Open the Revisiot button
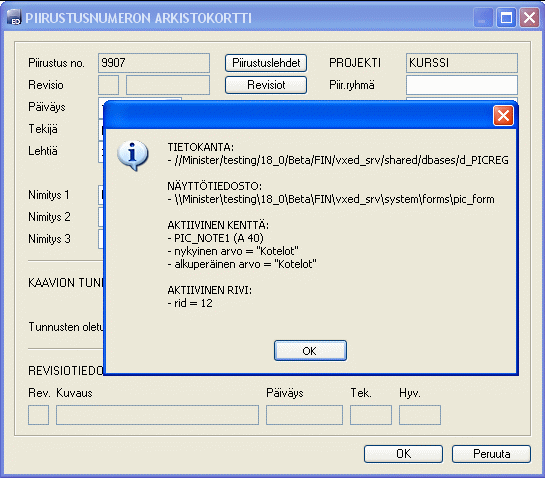 tap(266, 85)
